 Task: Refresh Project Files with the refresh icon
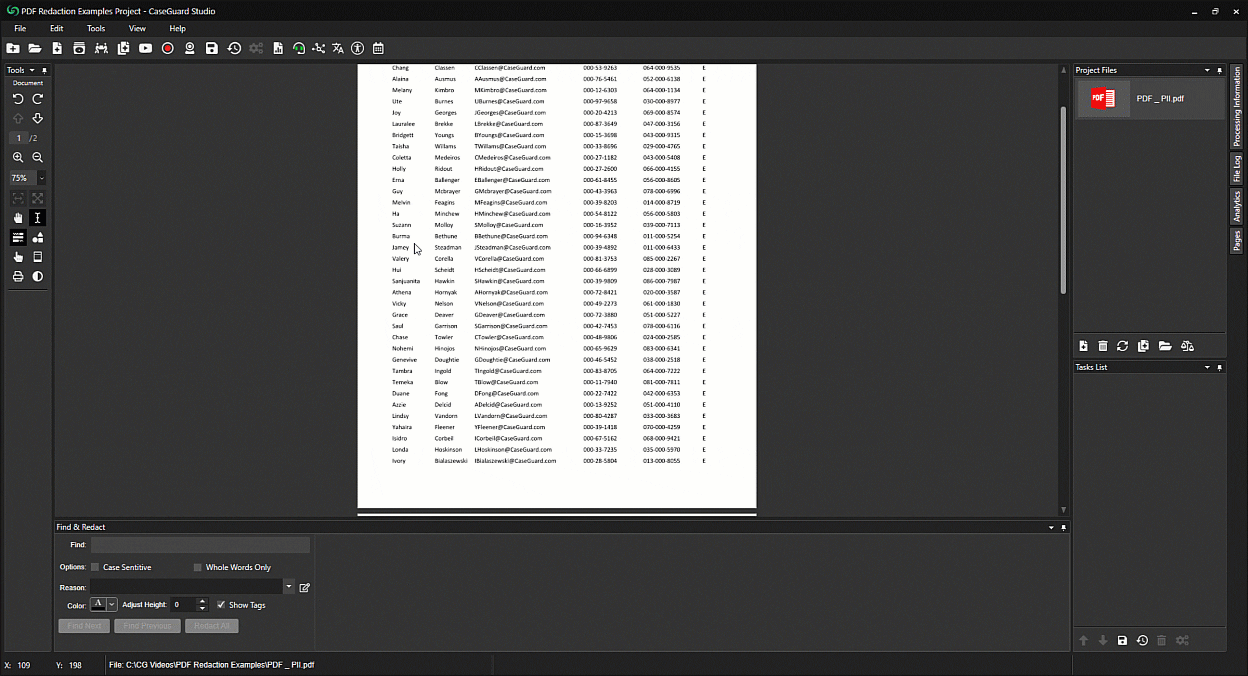[1123, 346]
